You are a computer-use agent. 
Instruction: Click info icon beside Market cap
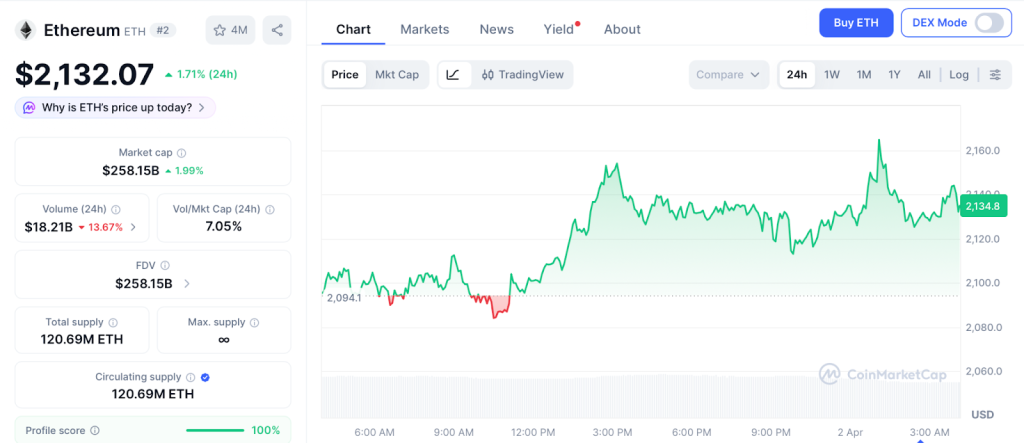pyautogui.click(x=182, y=153)
